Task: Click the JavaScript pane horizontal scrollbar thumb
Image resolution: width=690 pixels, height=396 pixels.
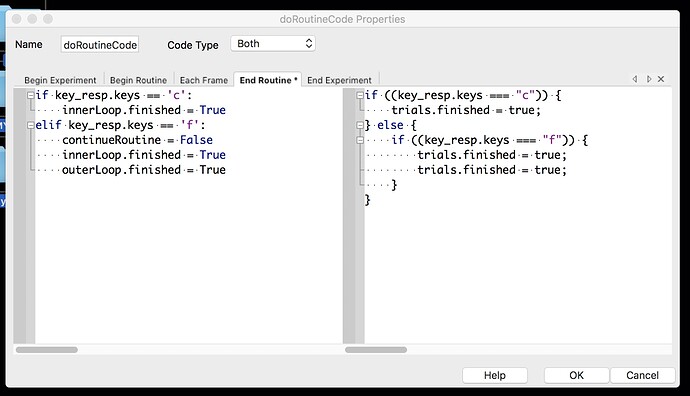Action: [376, 350]
